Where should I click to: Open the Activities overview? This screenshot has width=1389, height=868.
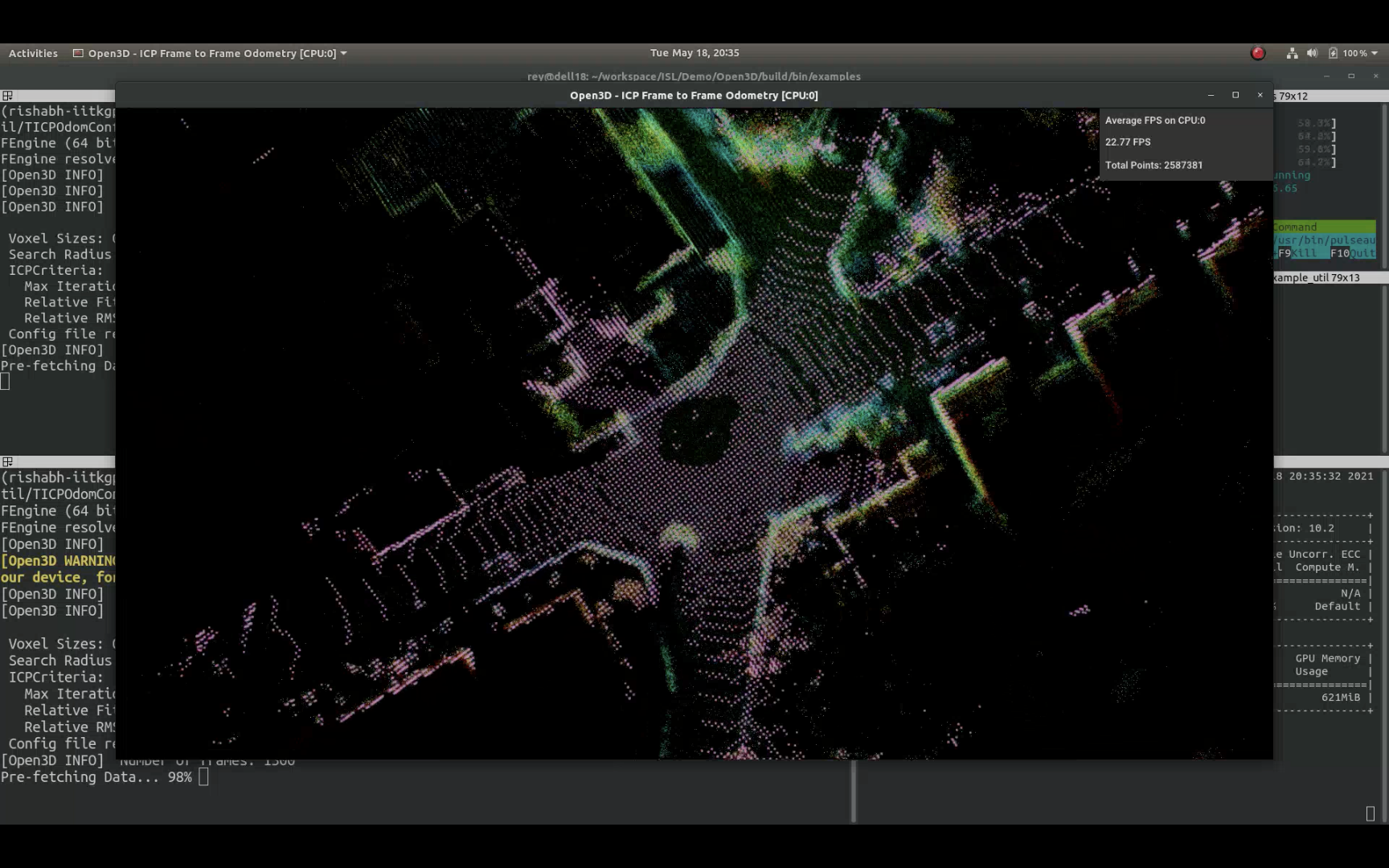33,53
